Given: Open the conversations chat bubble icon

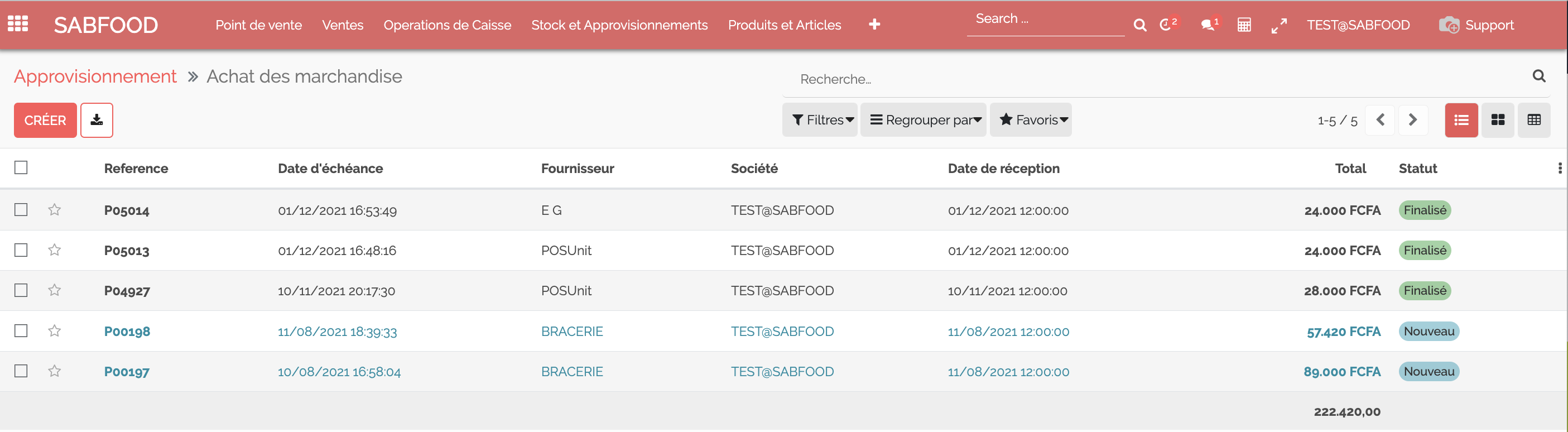Looking at the screenshot, I should coord(1208,25).
